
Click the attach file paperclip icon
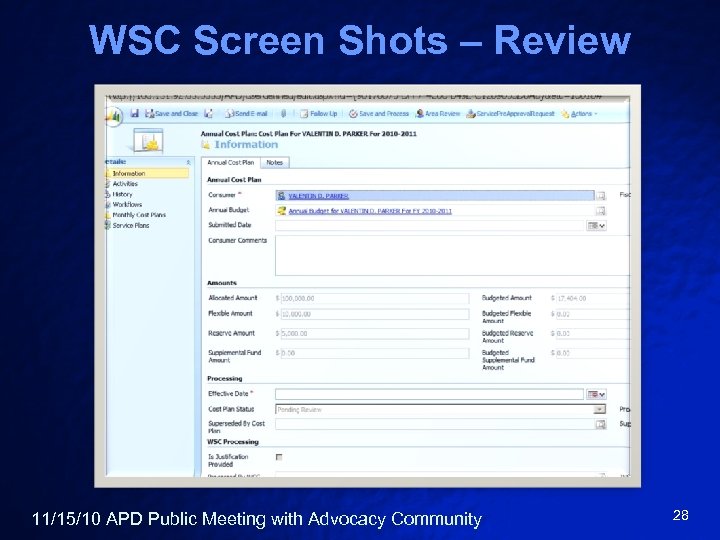[283, 113]
